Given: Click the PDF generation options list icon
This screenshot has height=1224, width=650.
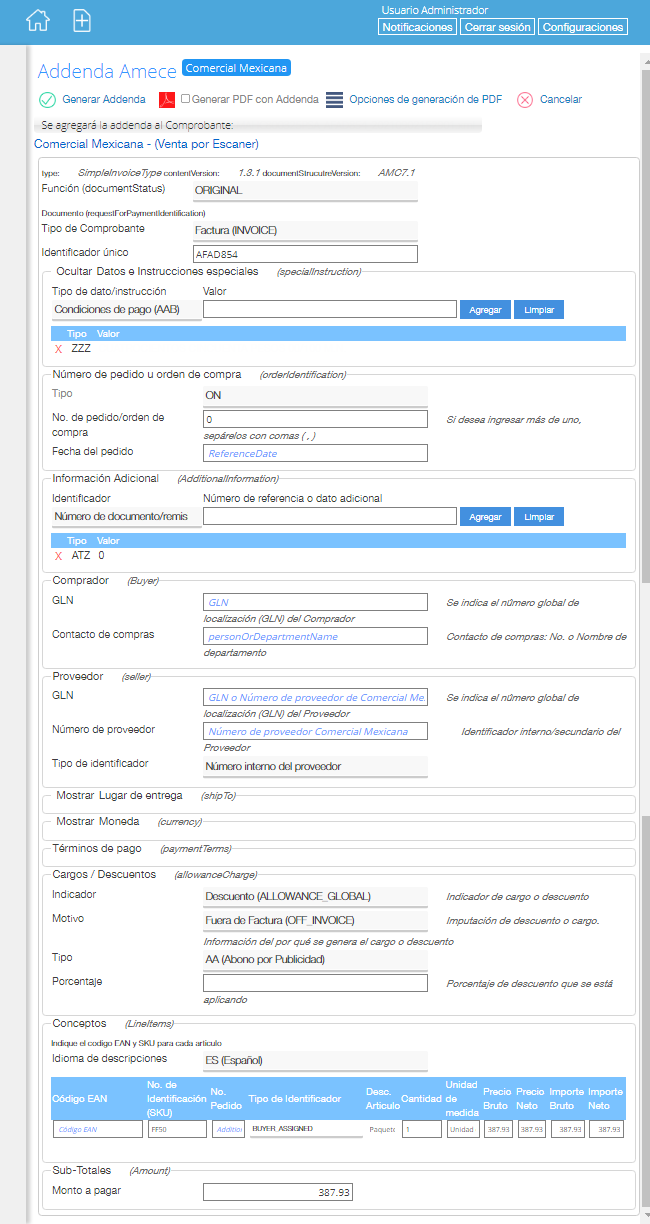Looking at the screenshot, I should click(334, 99).
